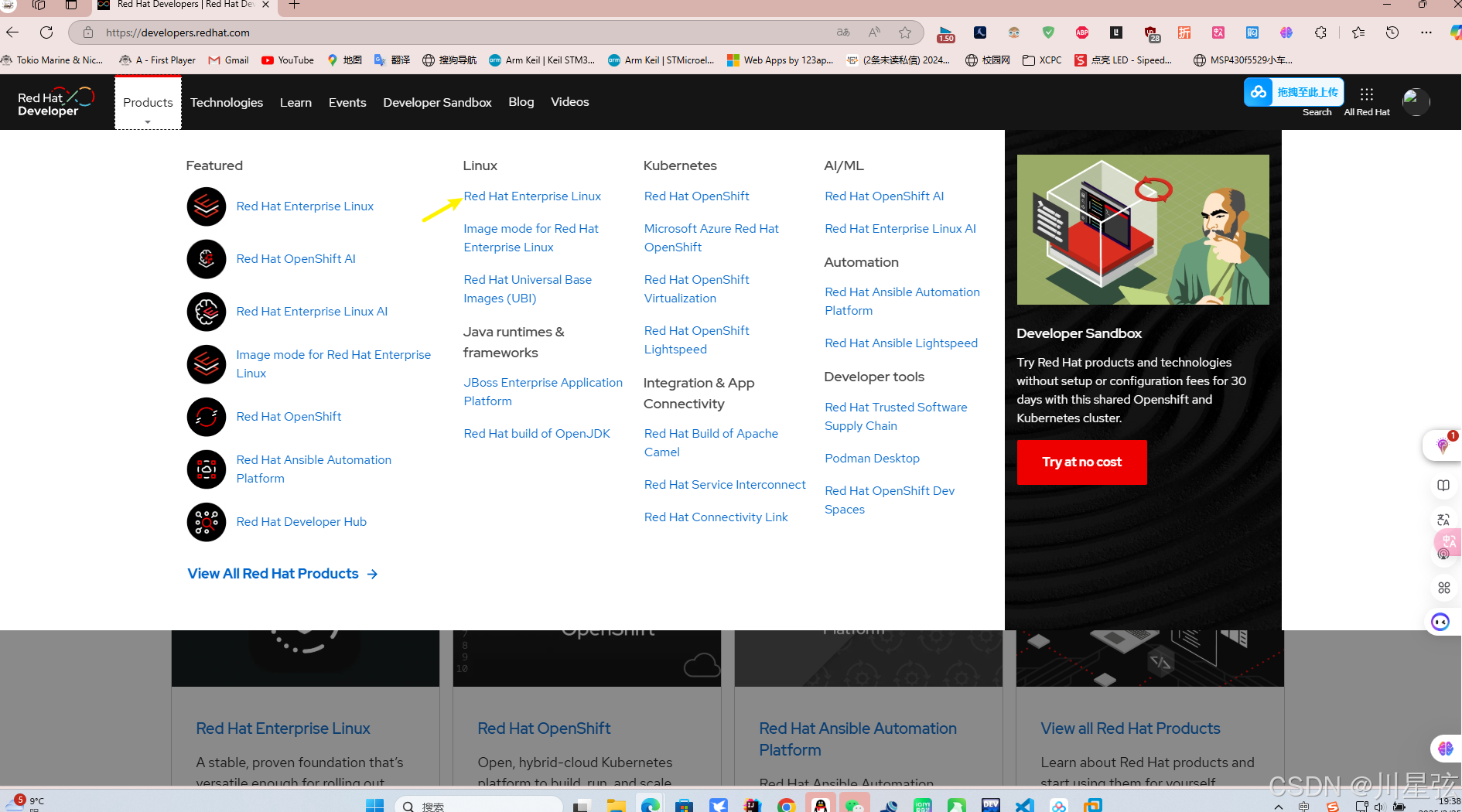Image resolution: width=1462 pixels, height=812 pixels.
Task: Open the Learn menu
Action: 295,102
